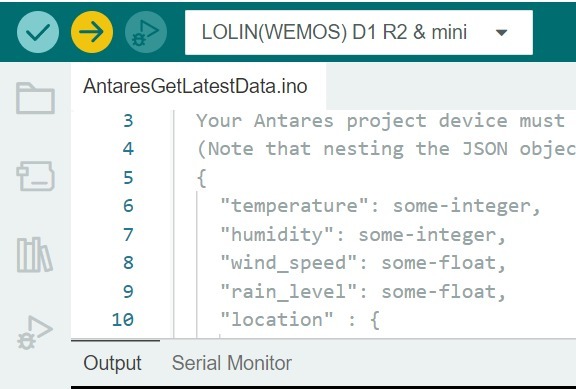This screenshot has width=576, height=389.
Task: Click the Verify checkmark button
Action: [38, 32]
